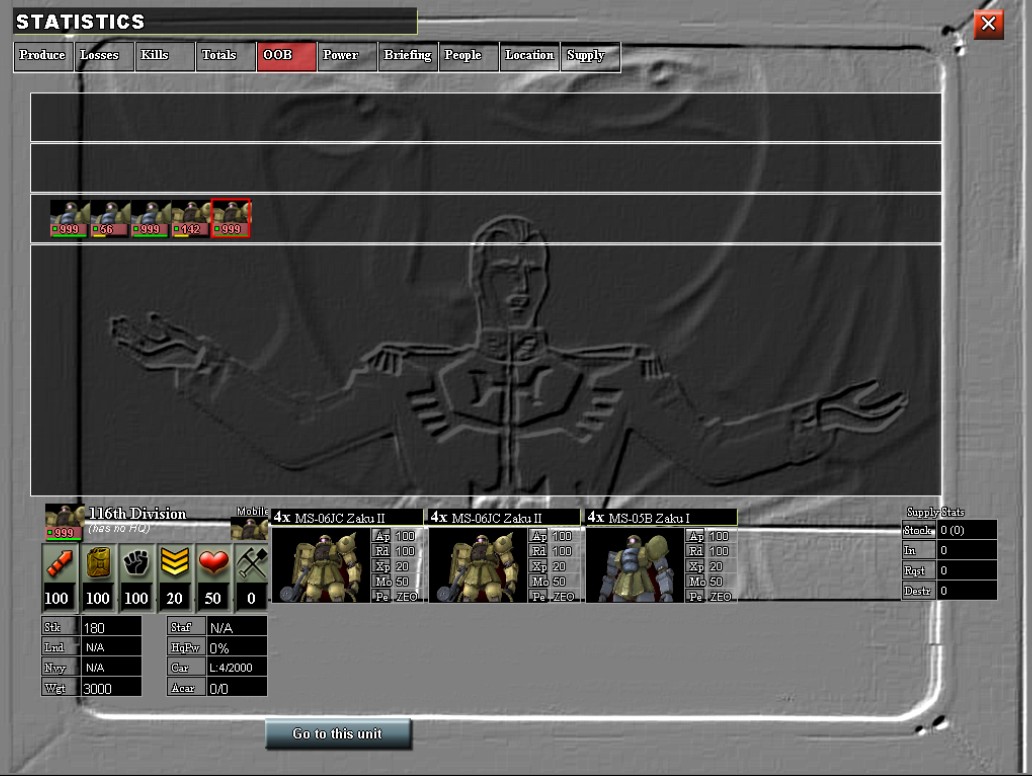
Task: Click the Rqst supply row label
Action: click(919, 571)
